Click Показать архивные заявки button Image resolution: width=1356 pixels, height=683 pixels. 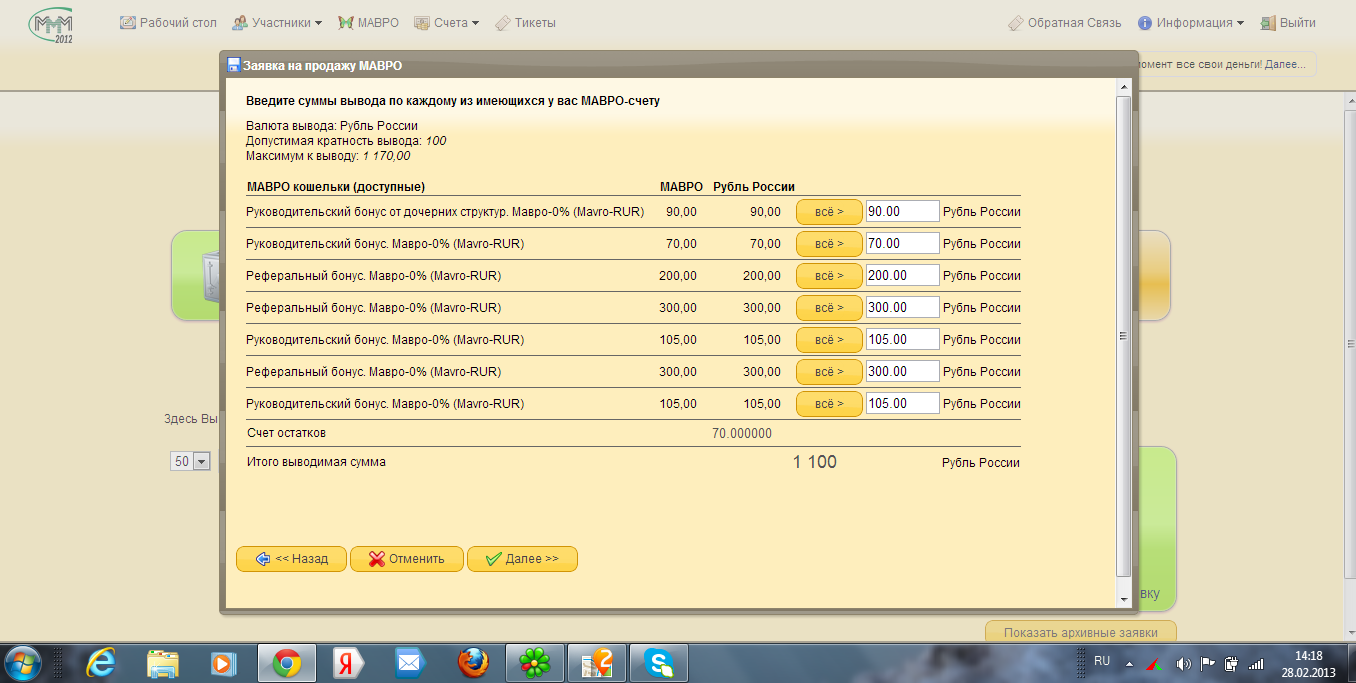(1080, 633)
